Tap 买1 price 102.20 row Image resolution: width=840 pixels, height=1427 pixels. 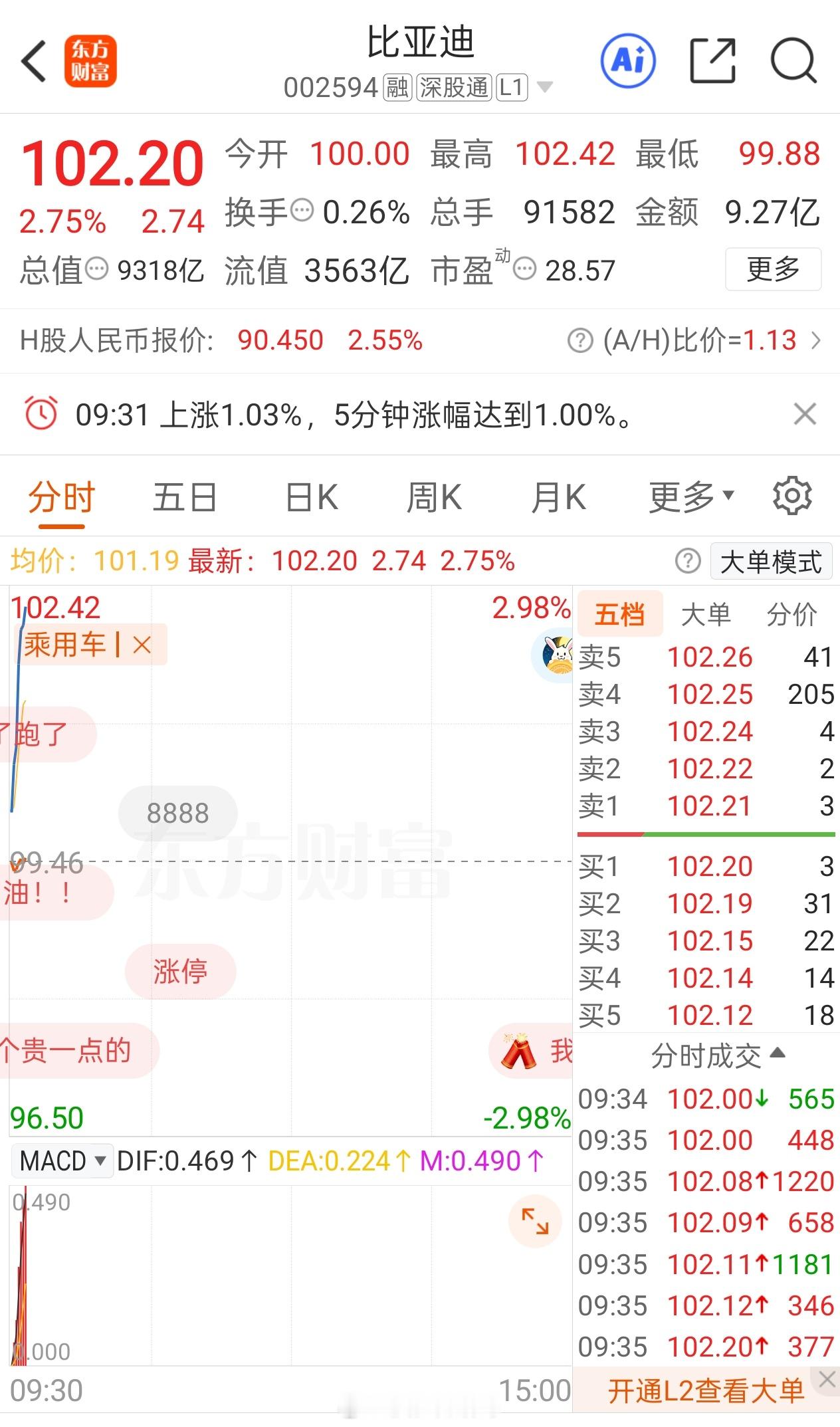pos(706,867)
